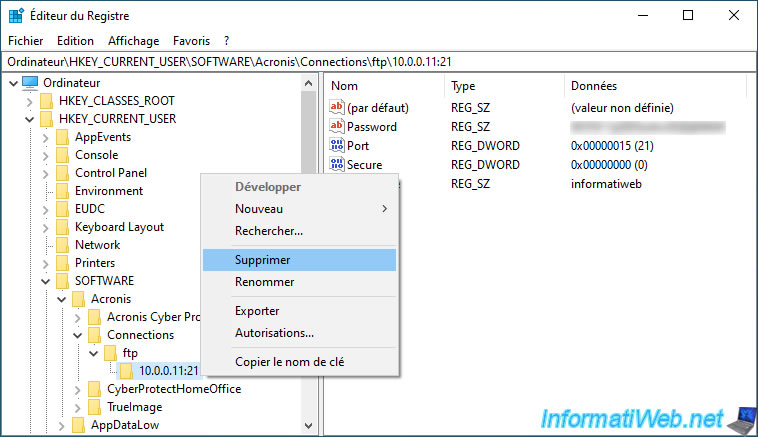Open the ? help menu

tap(226, 41)
